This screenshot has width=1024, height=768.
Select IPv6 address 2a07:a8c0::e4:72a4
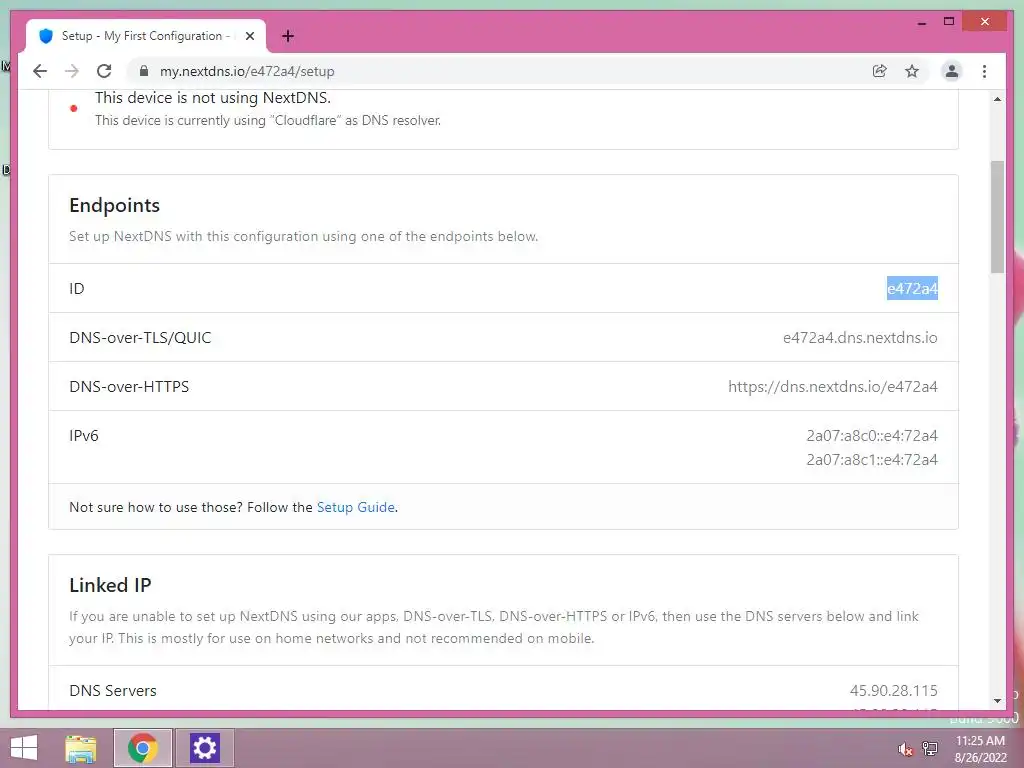(x=872, y=436)
